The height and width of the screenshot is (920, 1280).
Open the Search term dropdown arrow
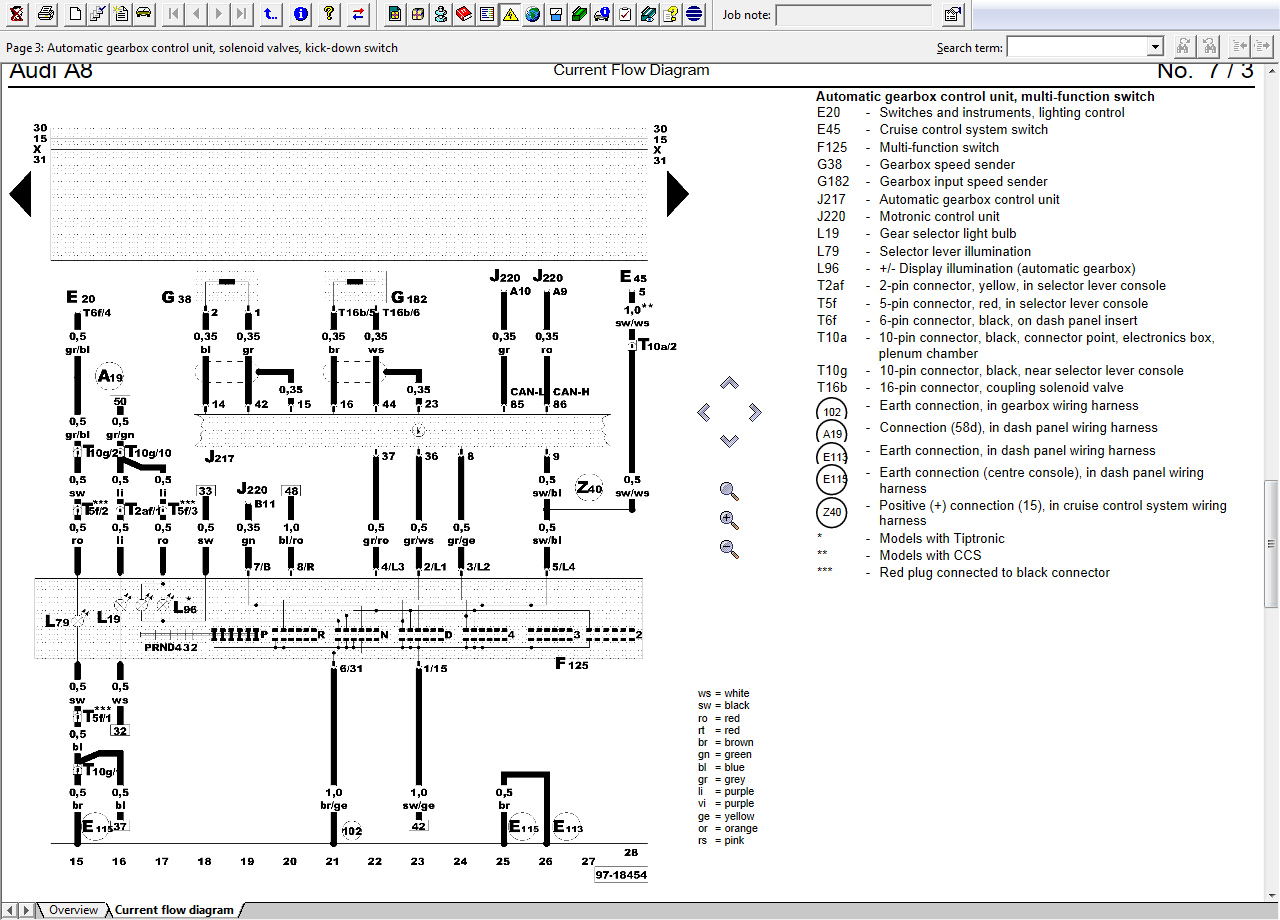[x=1156, y=47]
